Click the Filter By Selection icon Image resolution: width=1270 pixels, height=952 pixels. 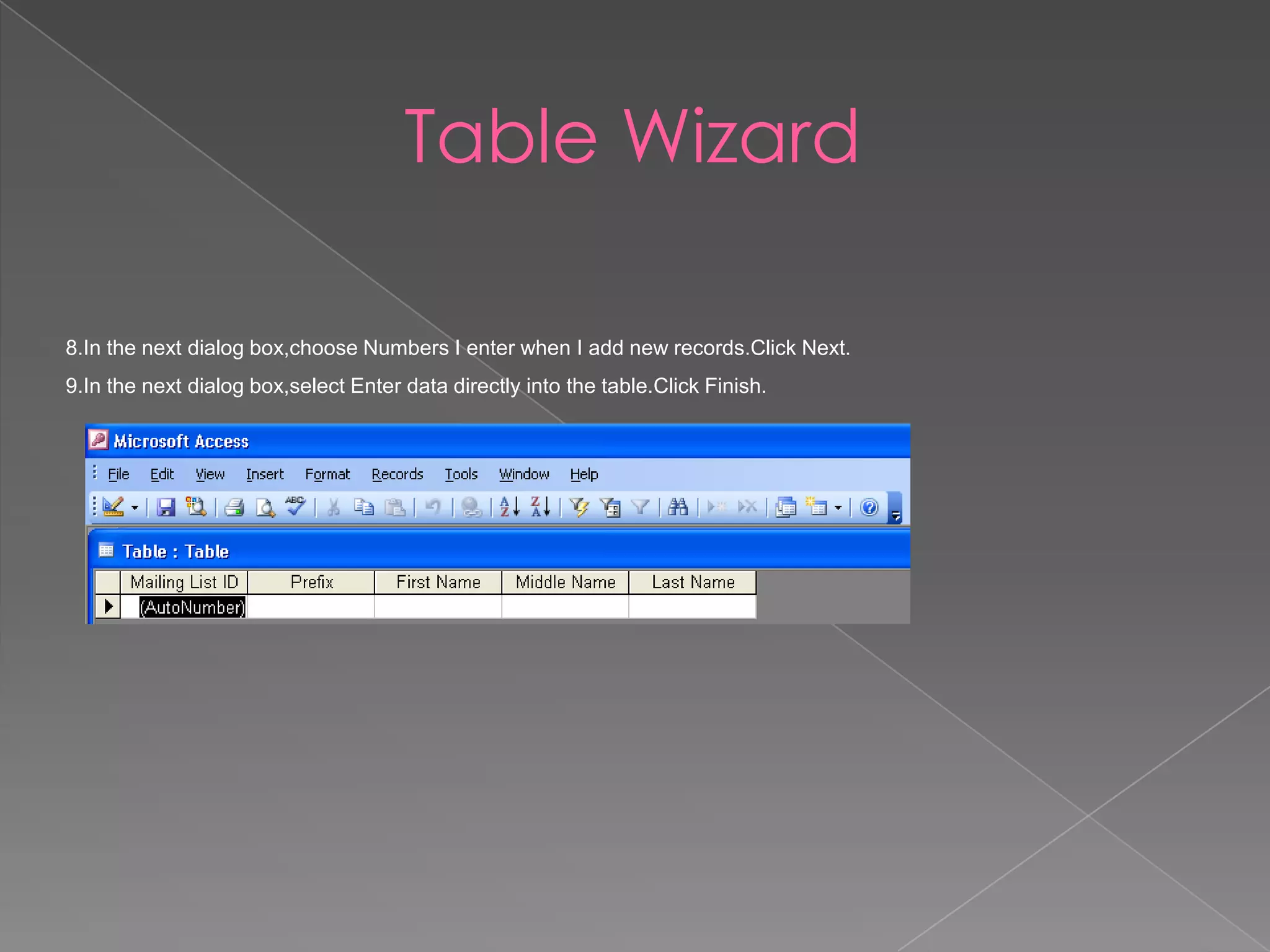tap(579, 507)
